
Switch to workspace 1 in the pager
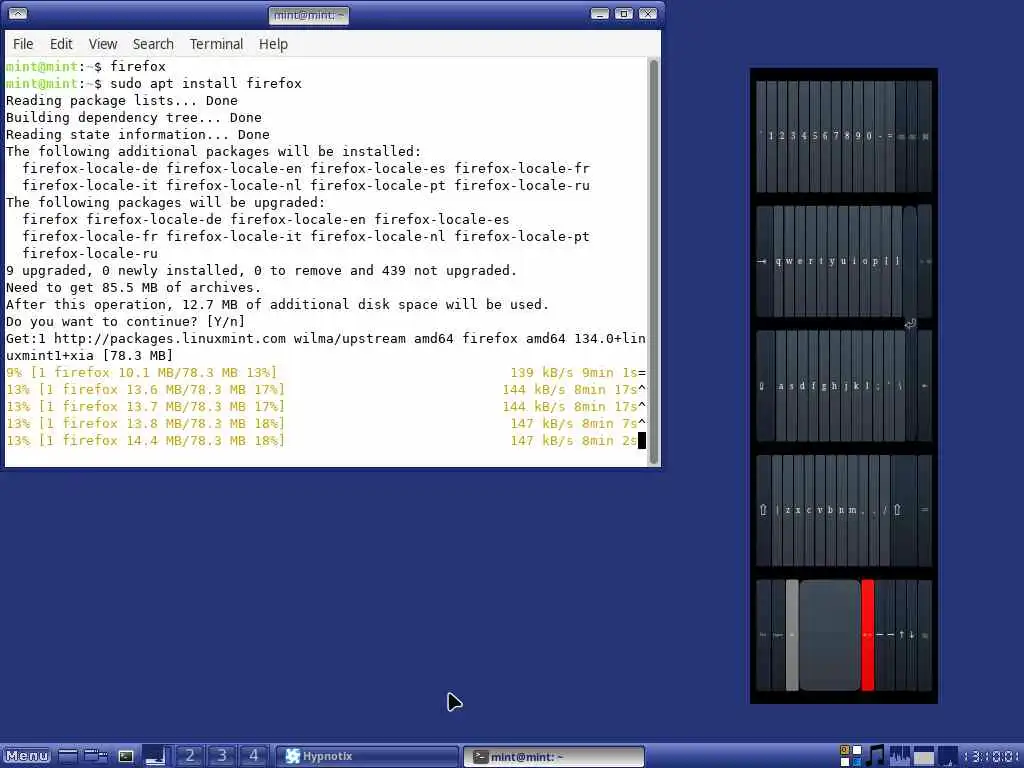point(157,756)
